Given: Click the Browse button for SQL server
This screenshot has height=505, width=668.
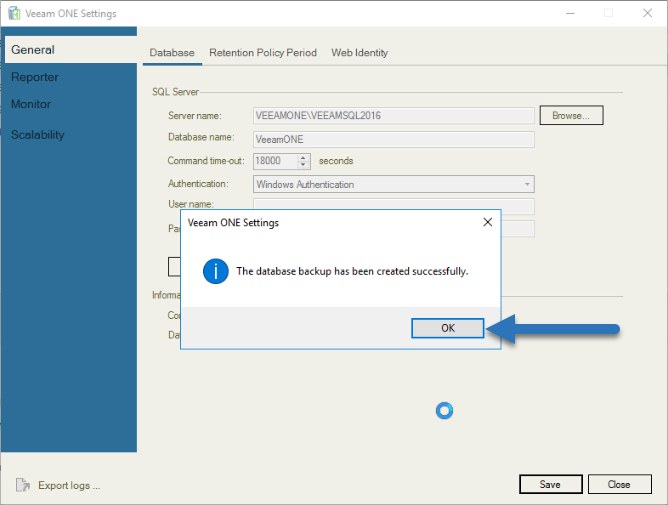Looking at the screenshot, I should (571, 115).
